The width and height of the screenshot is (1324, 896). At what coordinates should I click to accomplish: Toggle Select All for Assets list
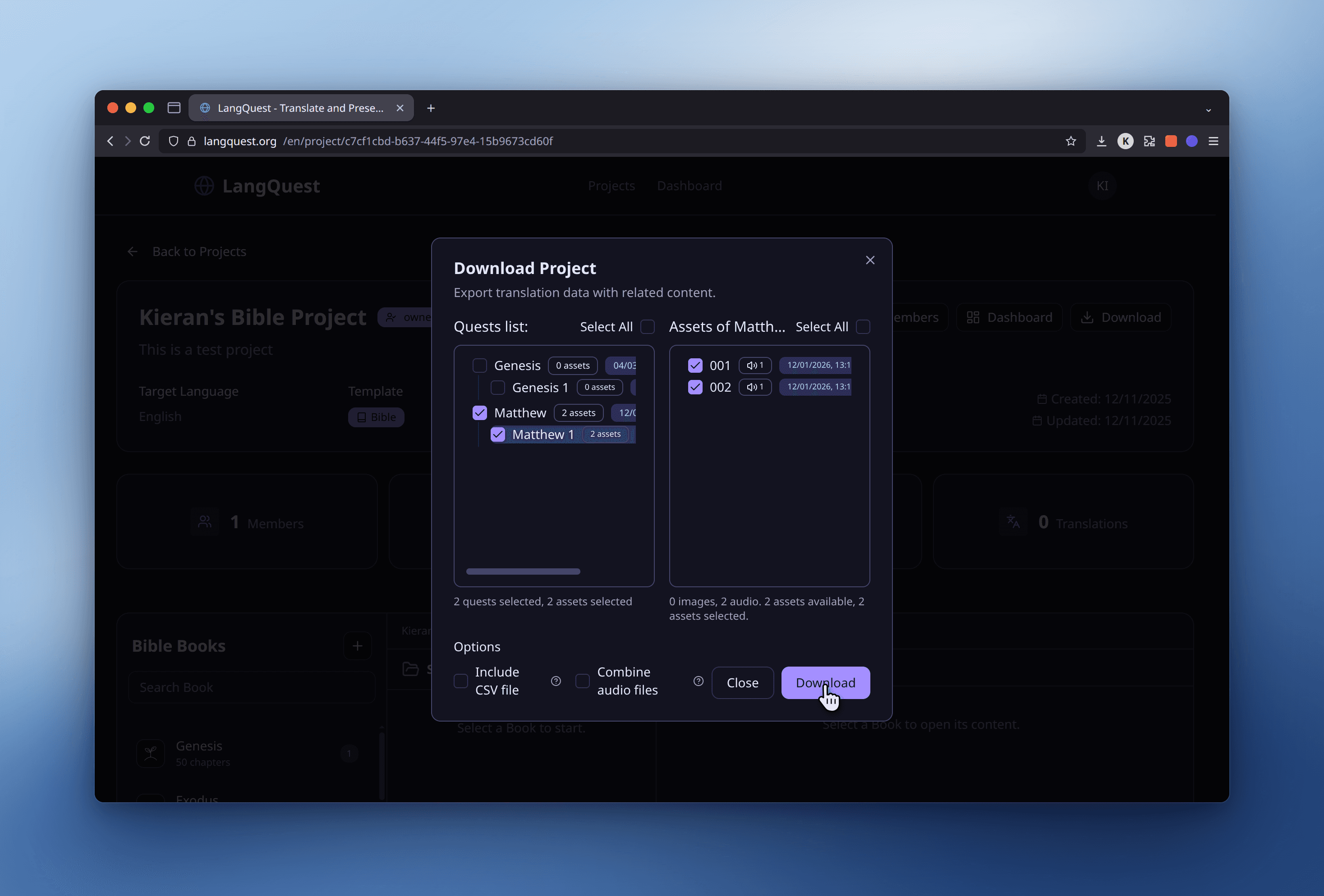pos(863,327)
